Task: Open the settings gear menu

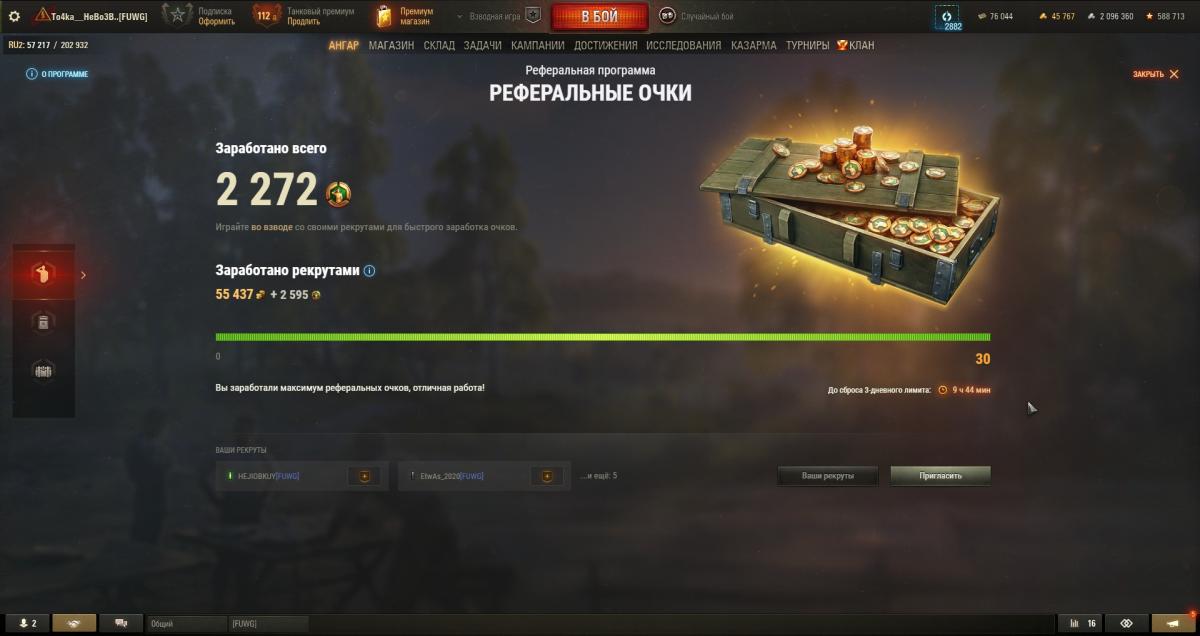Action: click(x=14, y=16)
